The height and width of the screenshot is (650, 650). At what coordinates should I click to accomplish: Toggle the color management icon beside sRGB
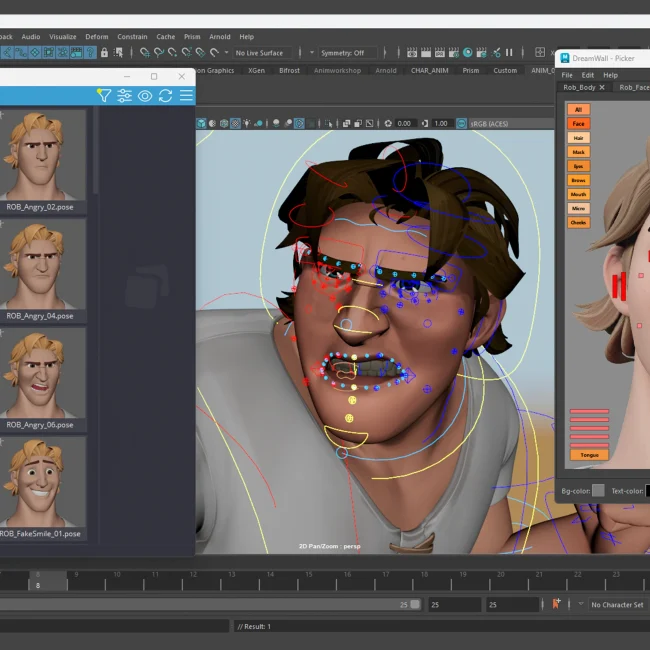pos(461,123)
